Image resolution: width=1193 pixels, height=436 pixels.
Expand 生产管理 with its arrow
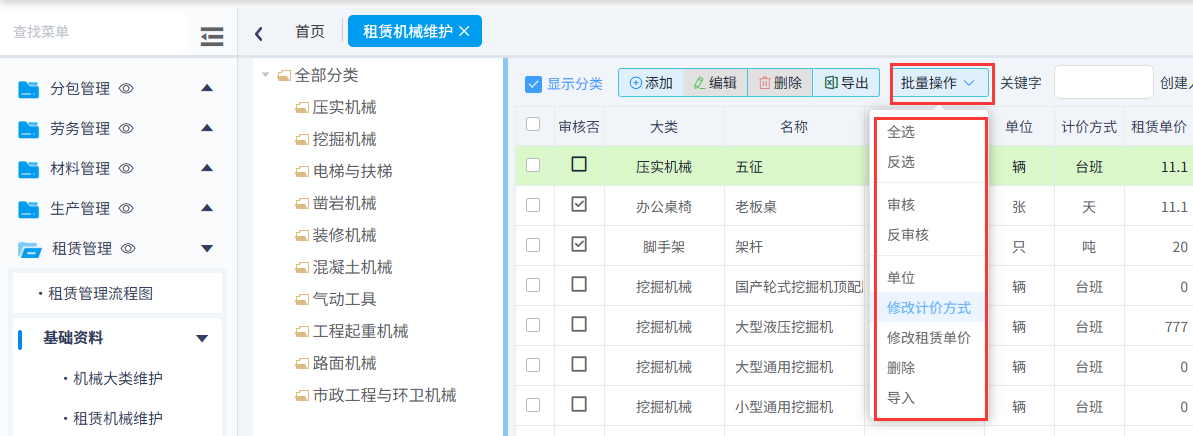(206, 207)
